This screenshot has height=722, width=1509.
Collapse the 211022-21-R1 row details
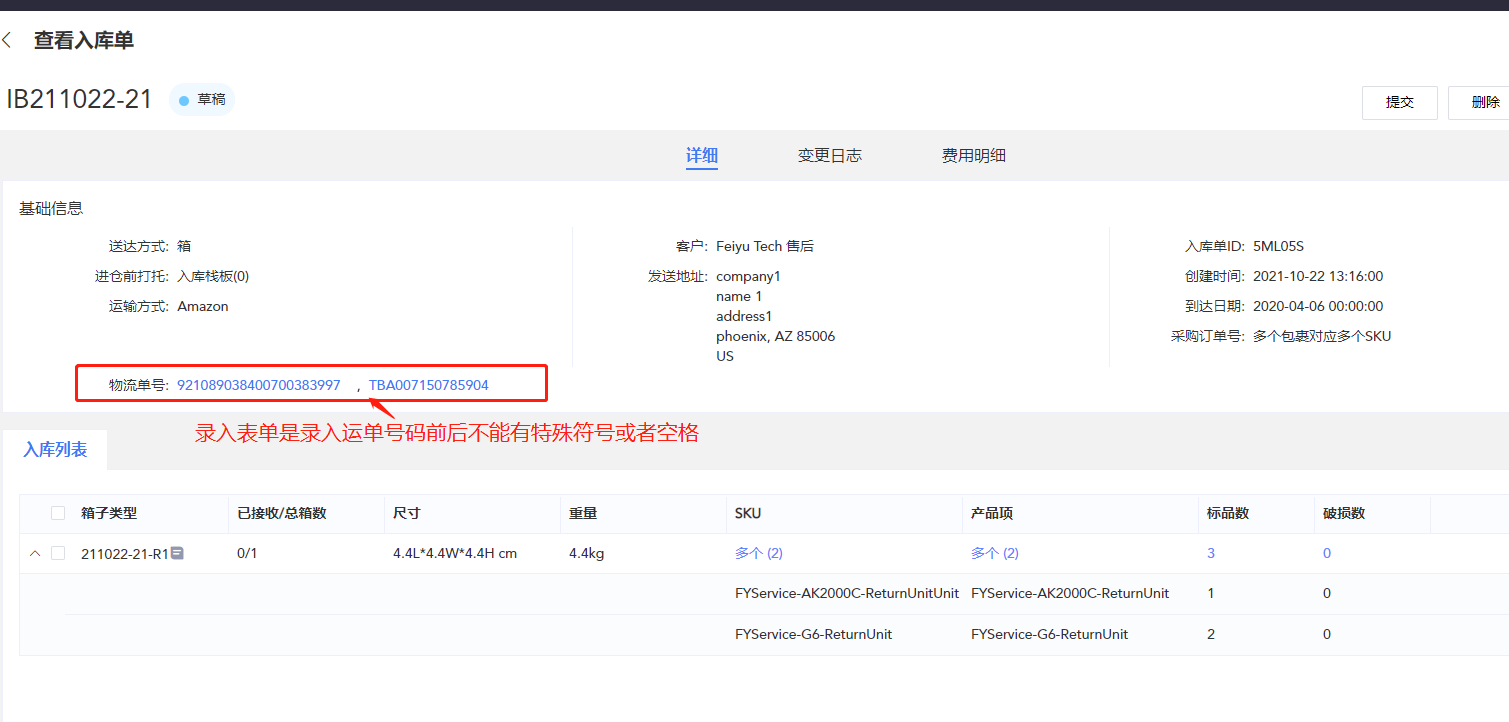pyautogui.click(x=35, y=553)
